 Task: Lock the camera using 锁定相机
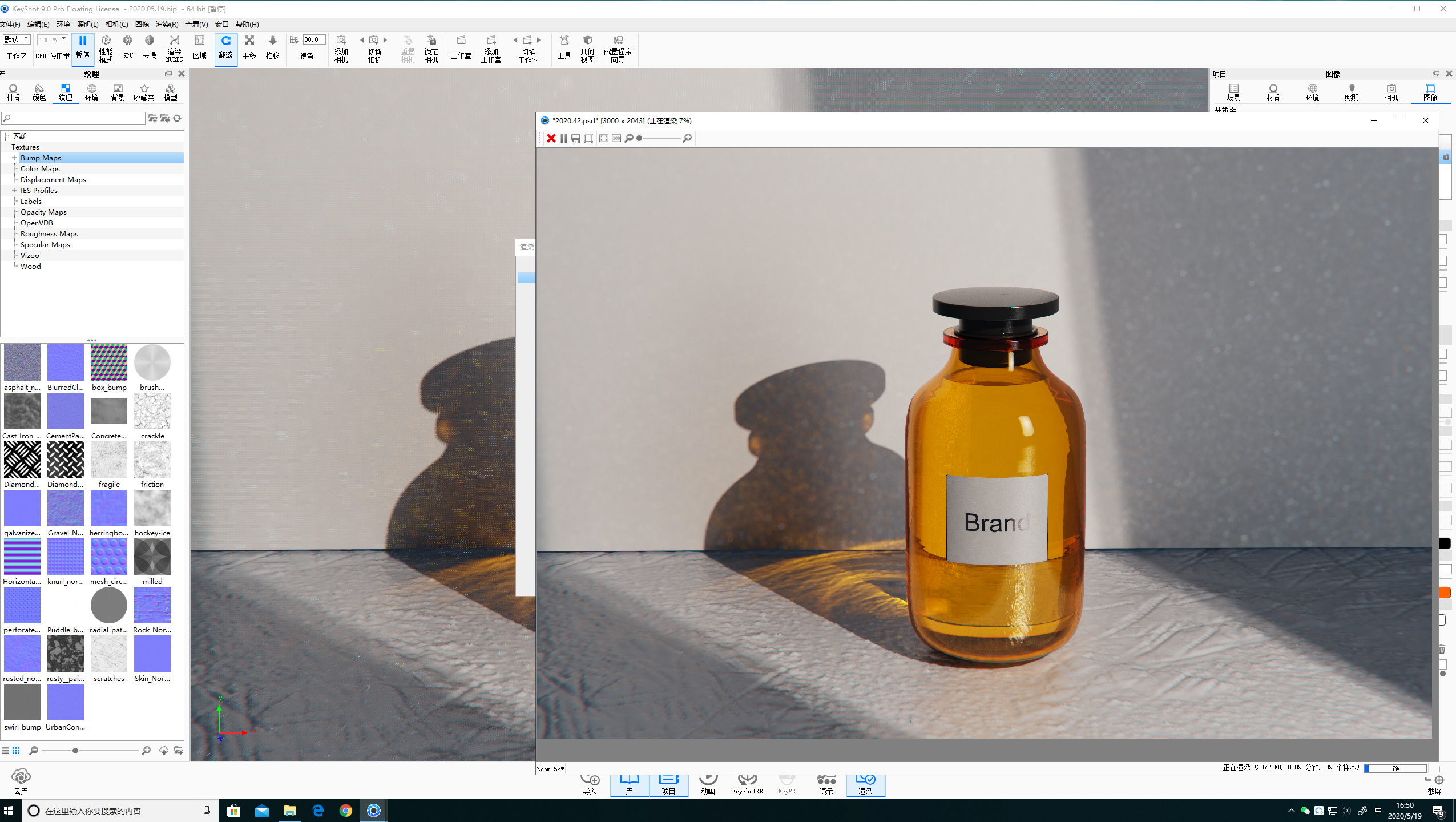coord(431,49)
